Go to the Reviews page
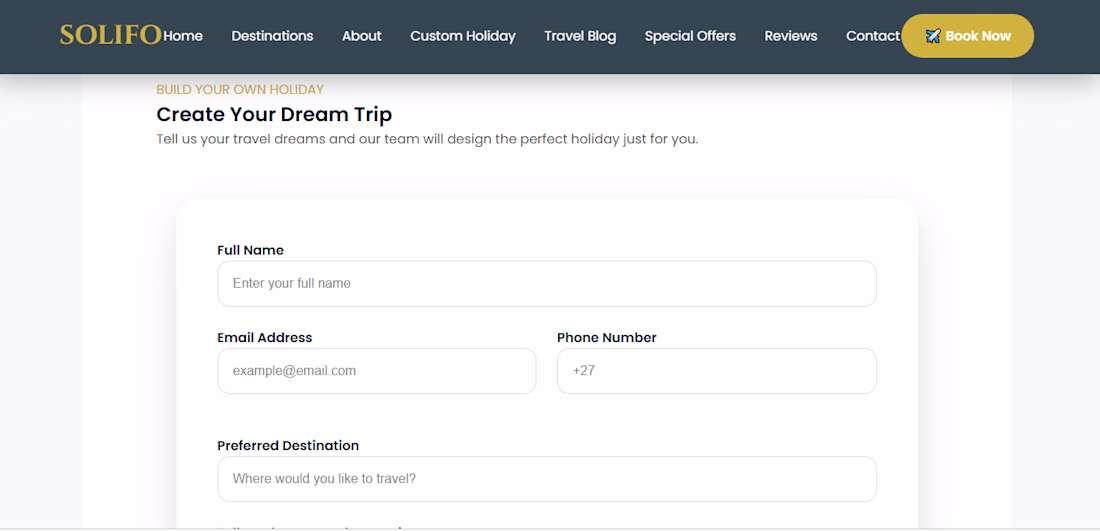Viewport: 1100px width, 531px height. 791,36
